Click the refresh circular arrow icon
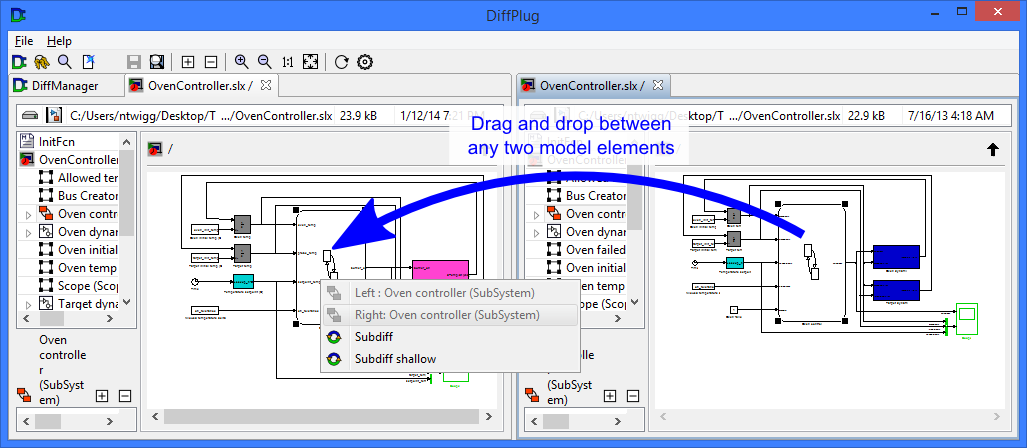Image resolution: width=1027 pixels, height=448 pixels. (x=341, y=62)
